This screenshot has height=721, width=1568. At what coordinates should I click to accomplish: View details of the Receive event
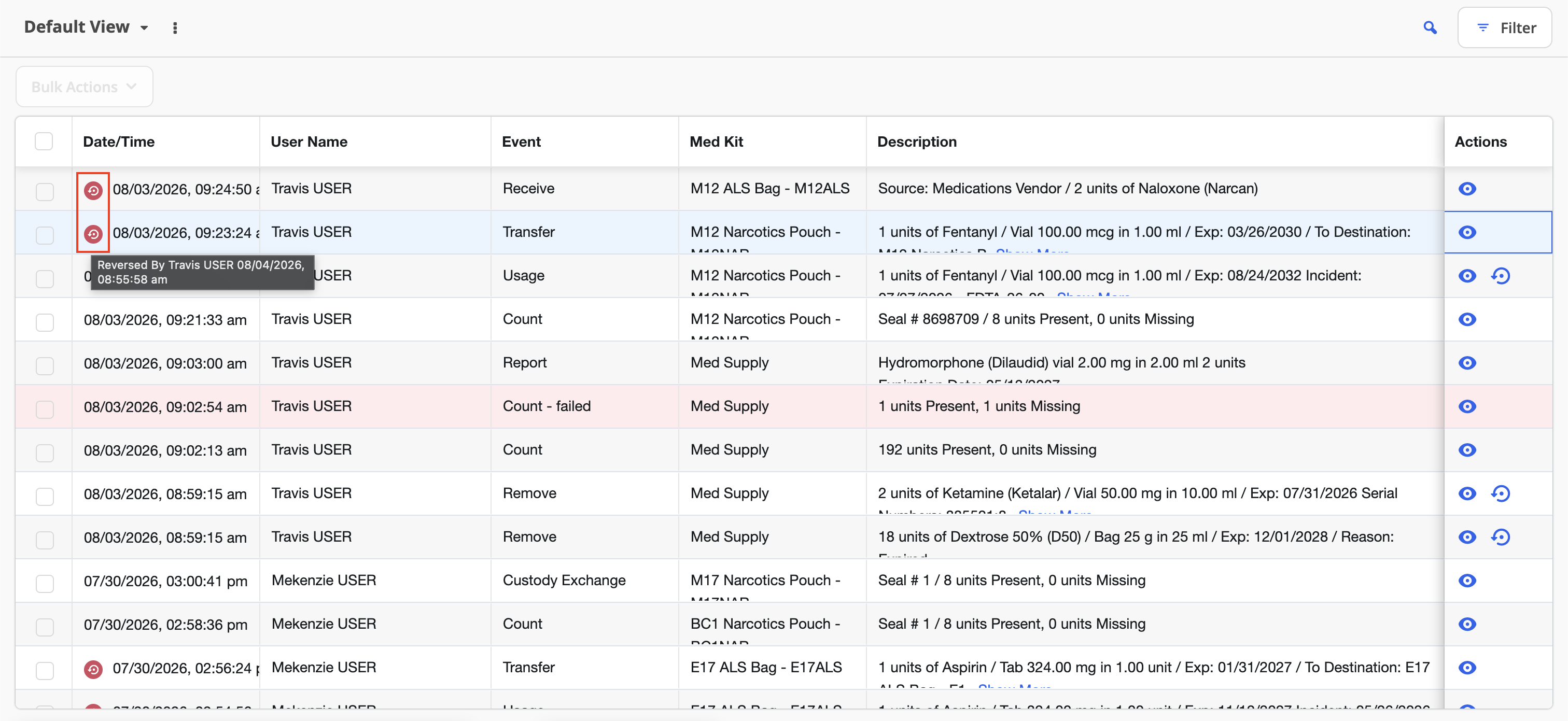tap(1467, 189)
